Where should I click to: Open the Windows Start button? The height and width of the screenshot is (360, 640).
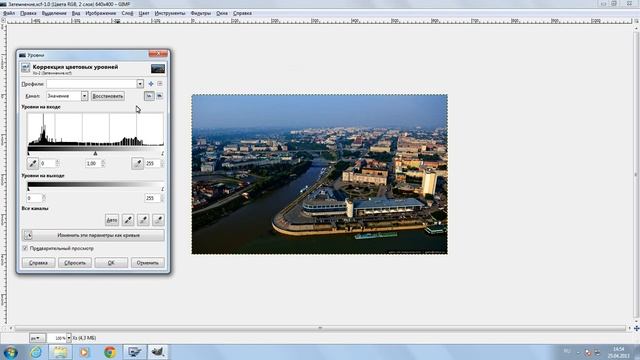coord(10,352)
